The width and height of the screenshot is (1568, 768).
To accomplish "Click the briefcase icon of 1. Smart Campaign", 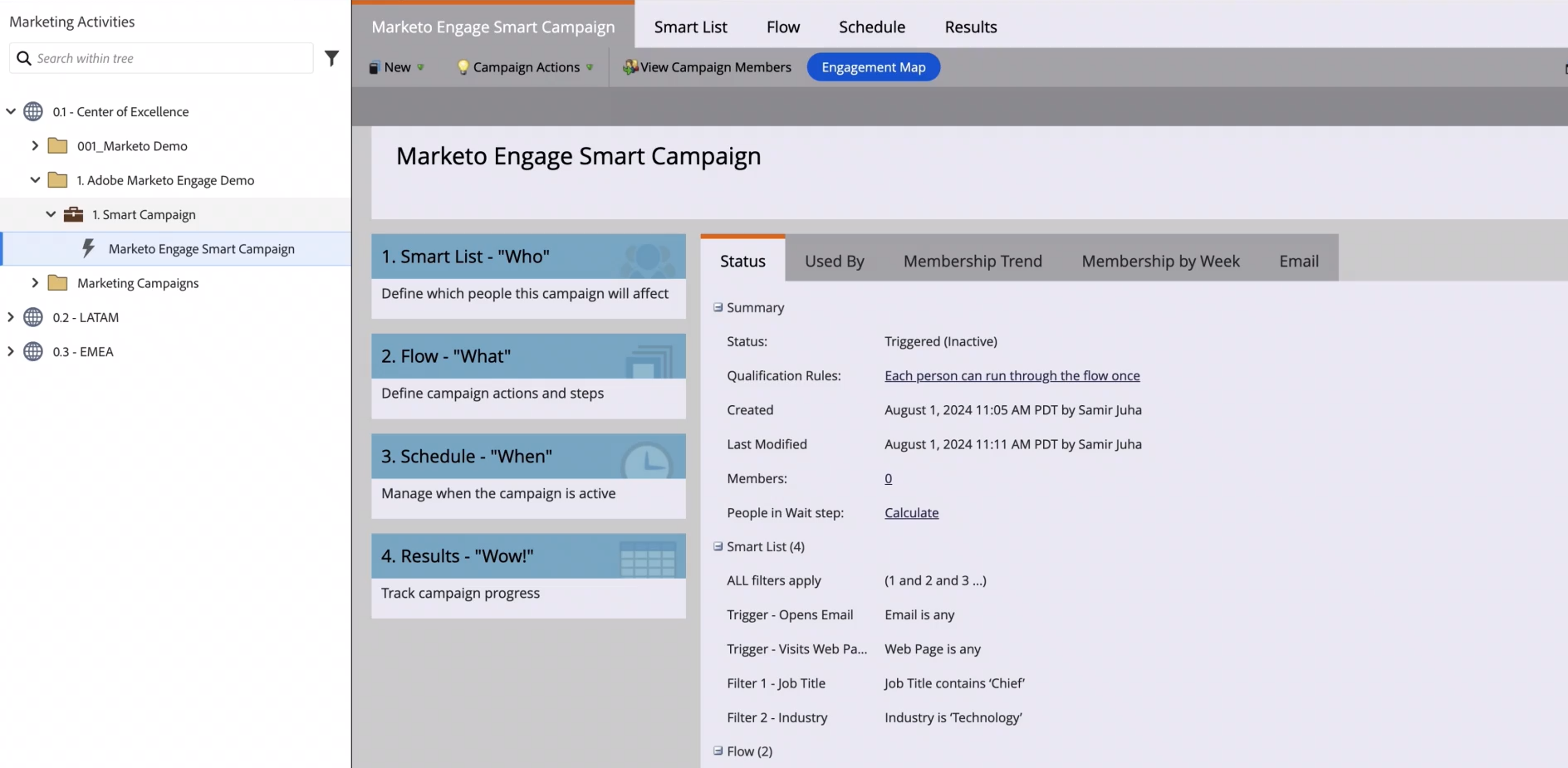I will (74, 214).
